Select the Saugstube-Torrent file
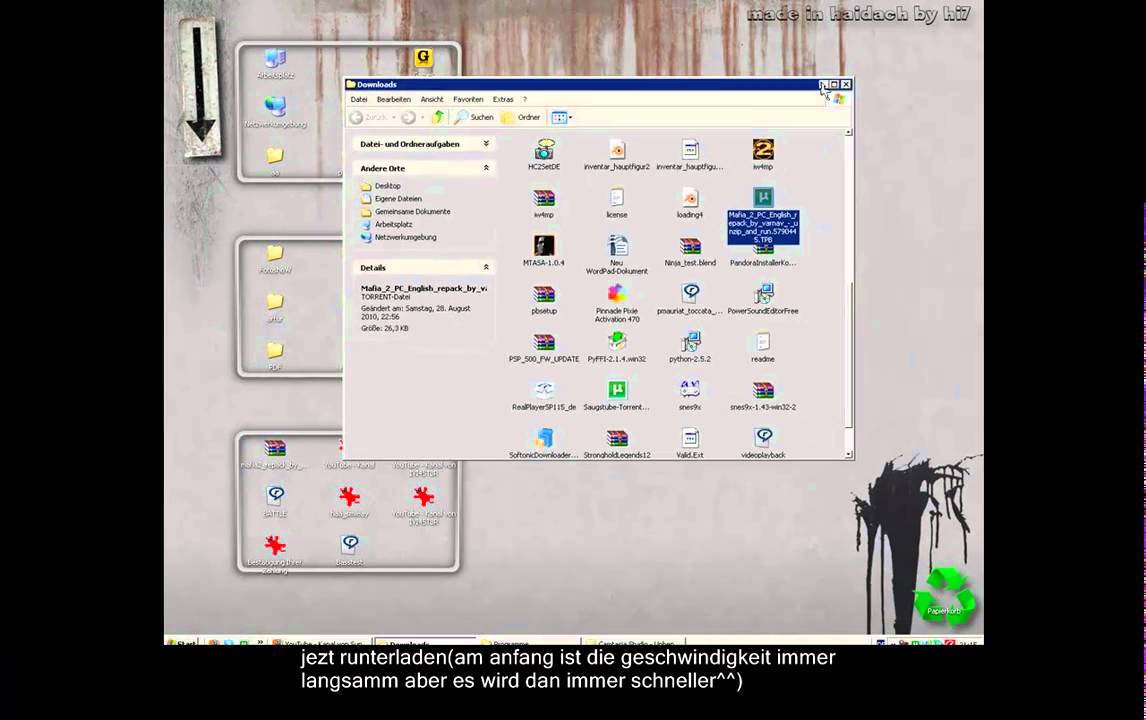 (x=617, y=395)
